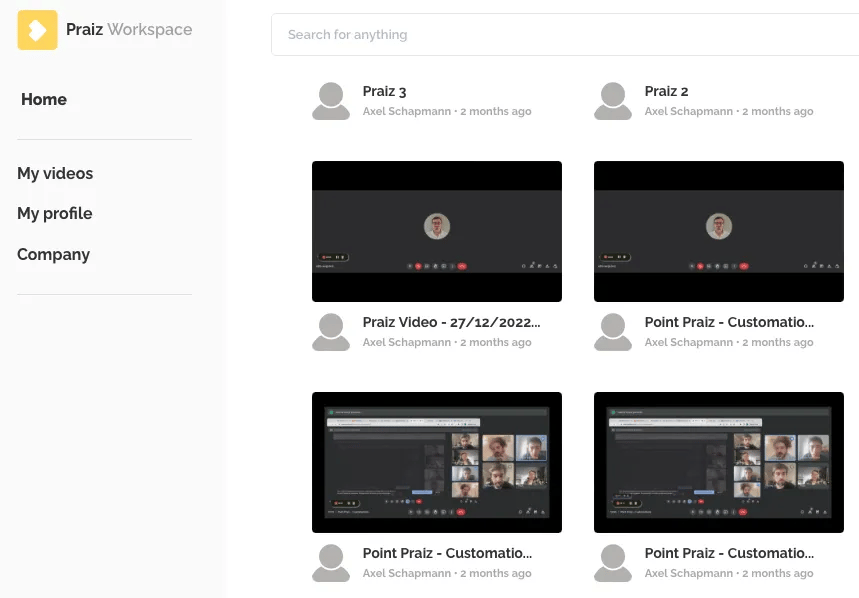Focus the Search for anything field

click(x=565, y=34)
